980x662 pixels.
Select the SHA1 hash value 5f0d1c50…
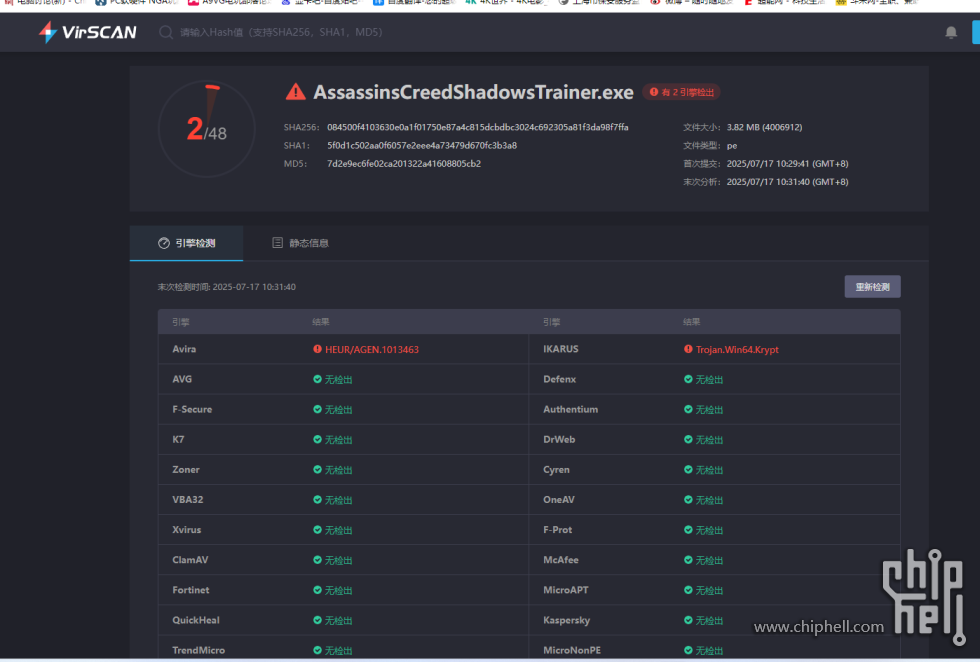422,146
